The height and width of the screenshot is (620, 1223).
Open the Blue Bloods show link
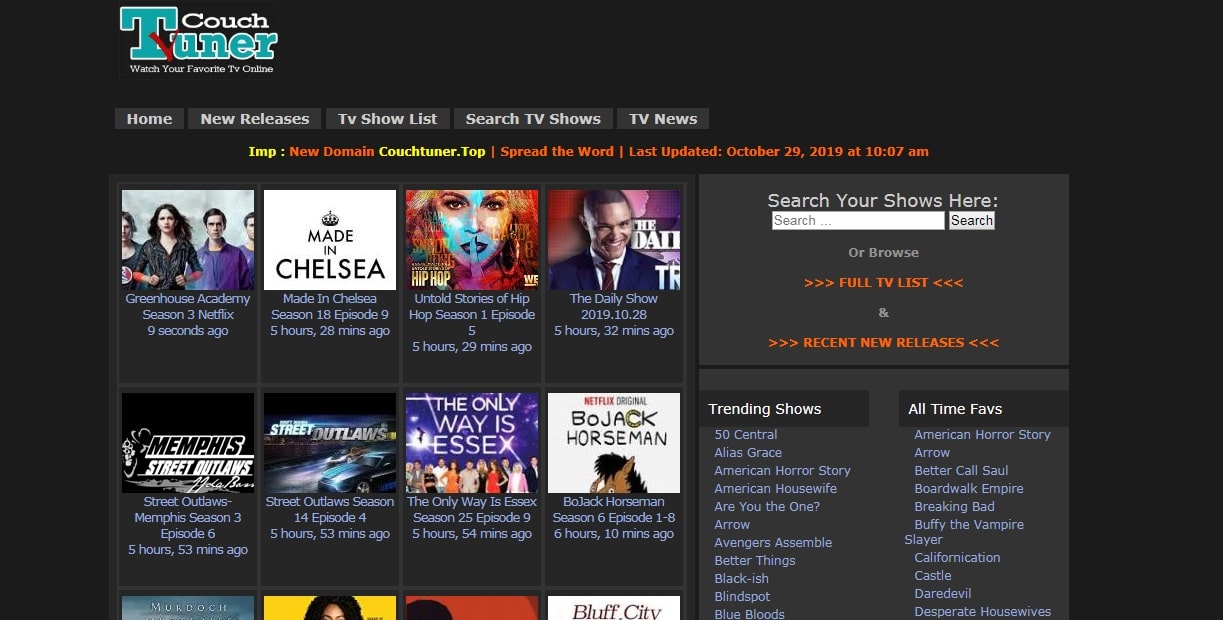(x=749, y=614)
